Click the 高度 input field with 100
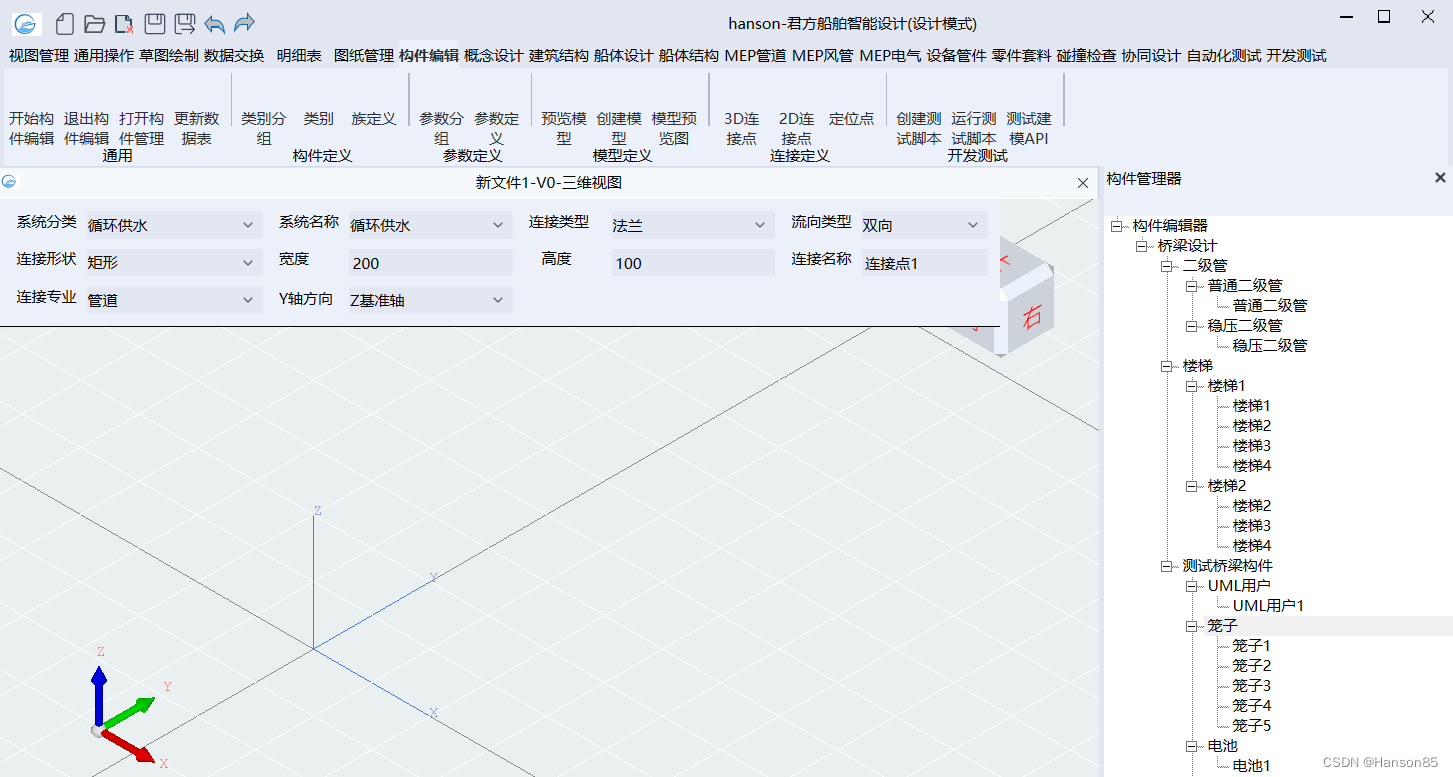Image resolution: width=1453 pixels, height=777 pixels. pyautogui.click(x=692, y=263)
